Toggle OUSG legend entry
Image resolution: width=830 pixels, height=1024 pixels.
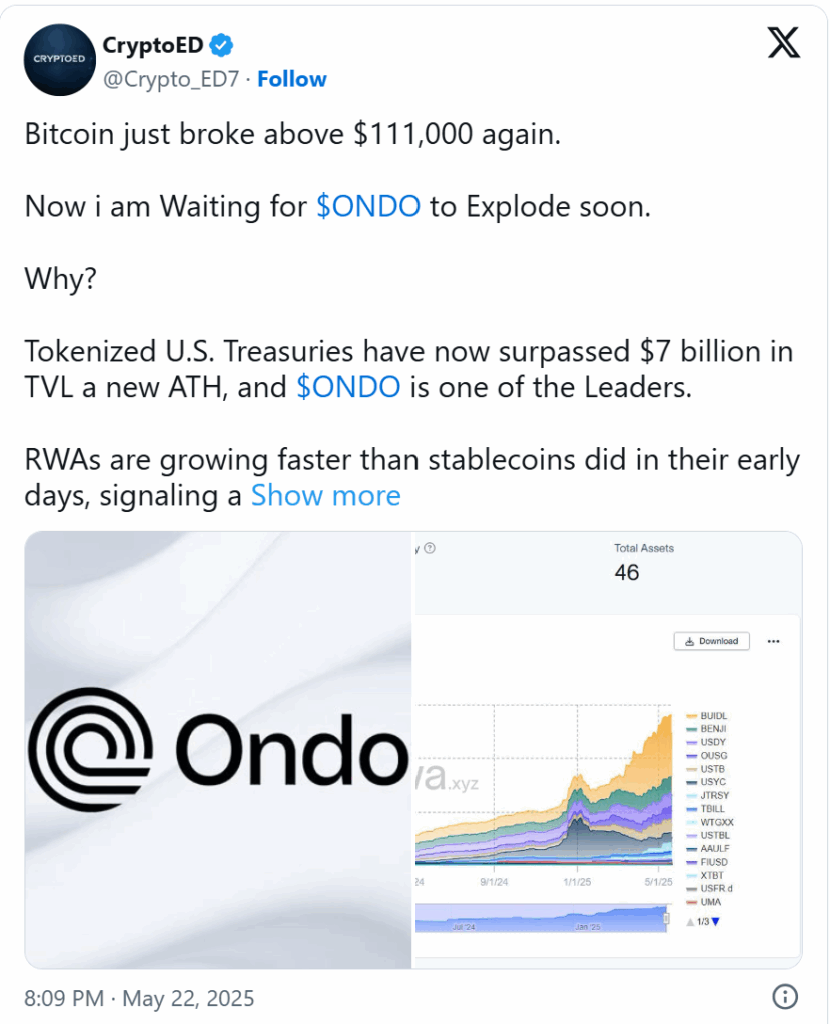707,756
